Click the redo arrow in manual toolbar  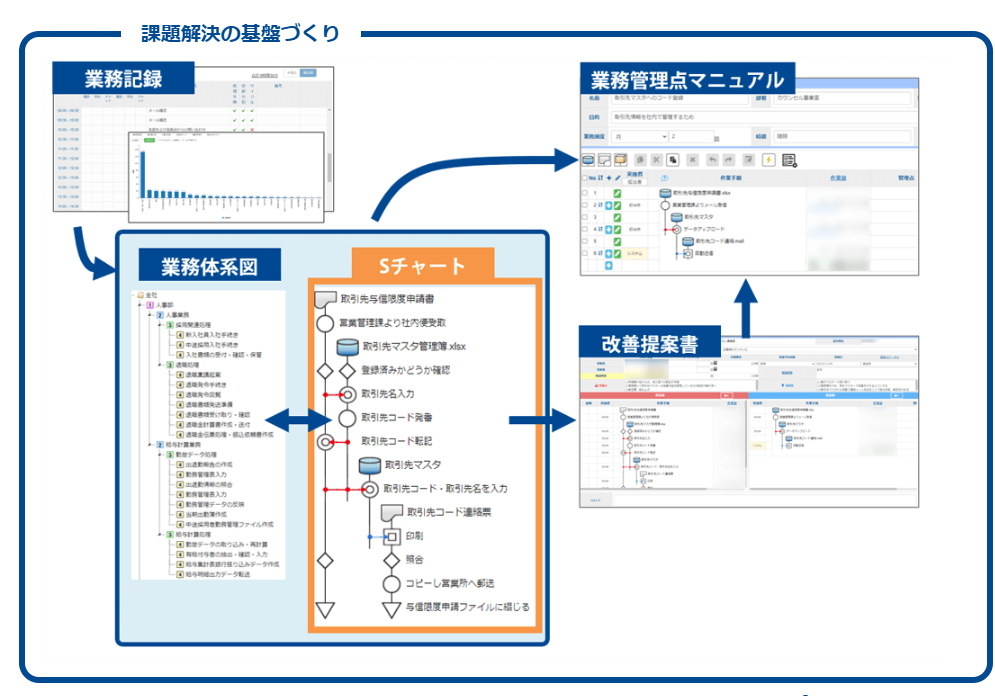(729, 159)
